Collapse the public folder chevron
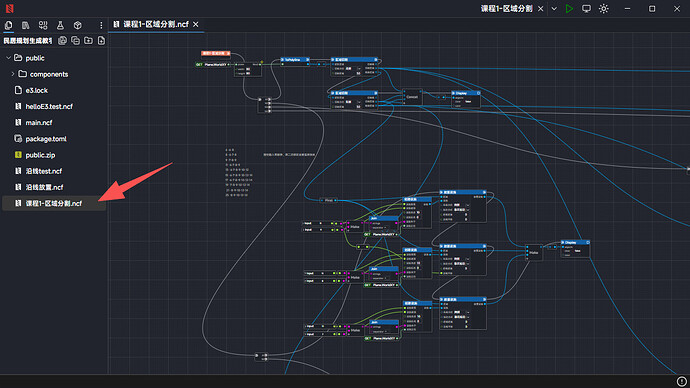Image resolution: width=690 pixels, height=388 pixels. click(8, 58)
